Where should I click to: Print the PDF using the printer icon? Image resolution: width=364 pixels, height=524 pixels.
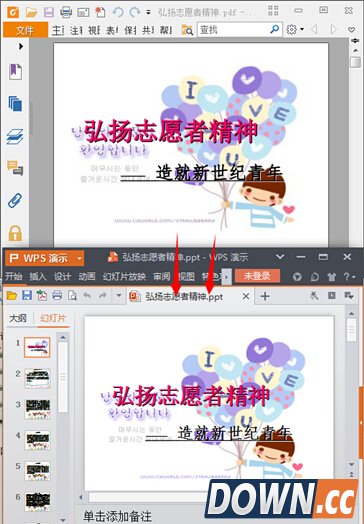(66, 12)
